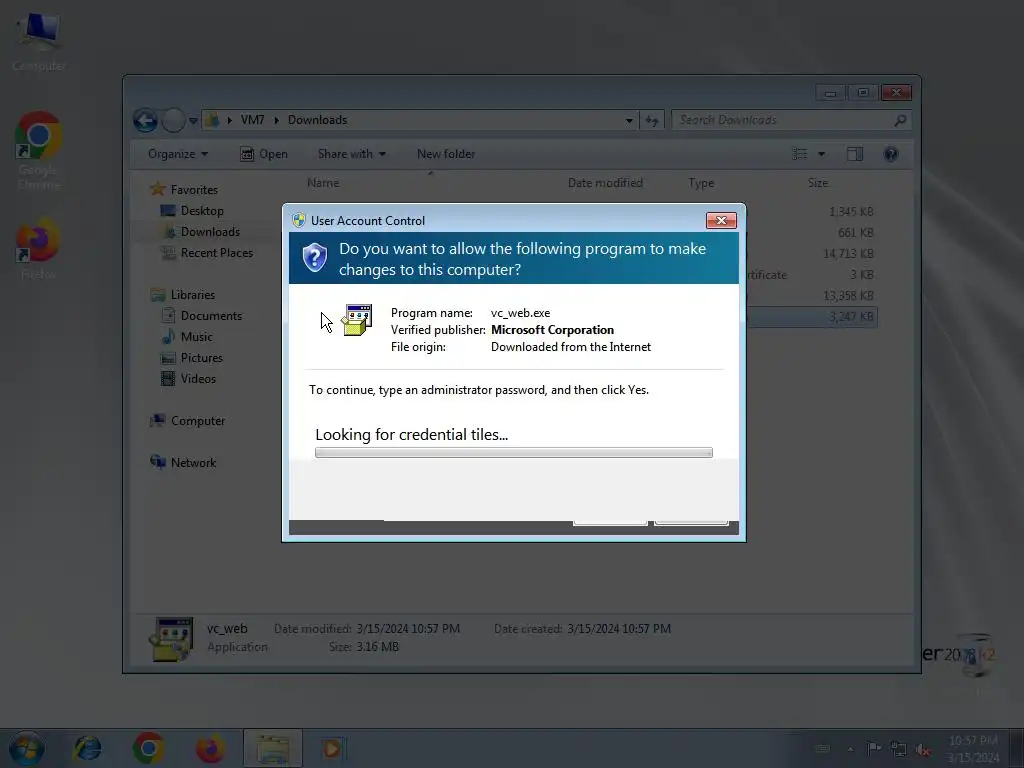Click the Action Center flag tray icon

tap(873, 748)
